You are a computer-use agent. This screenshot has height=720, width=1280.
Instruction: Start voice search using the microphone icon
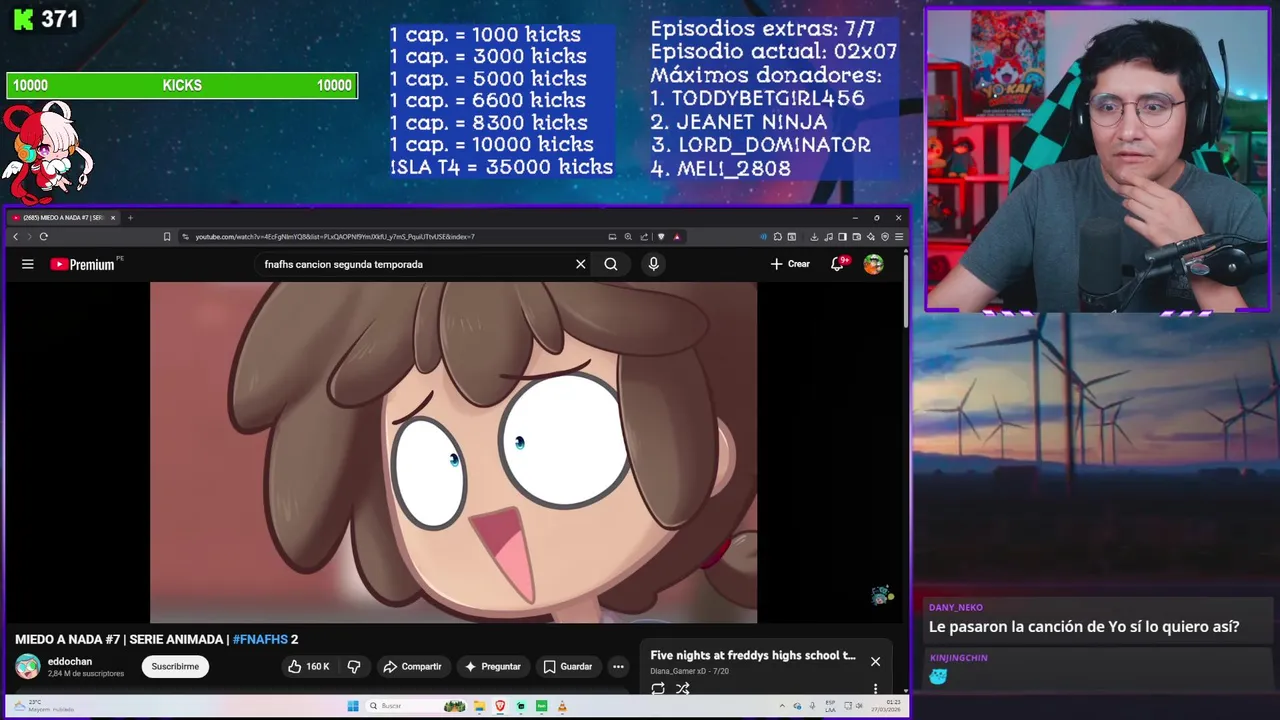click(x=654, y=264)
